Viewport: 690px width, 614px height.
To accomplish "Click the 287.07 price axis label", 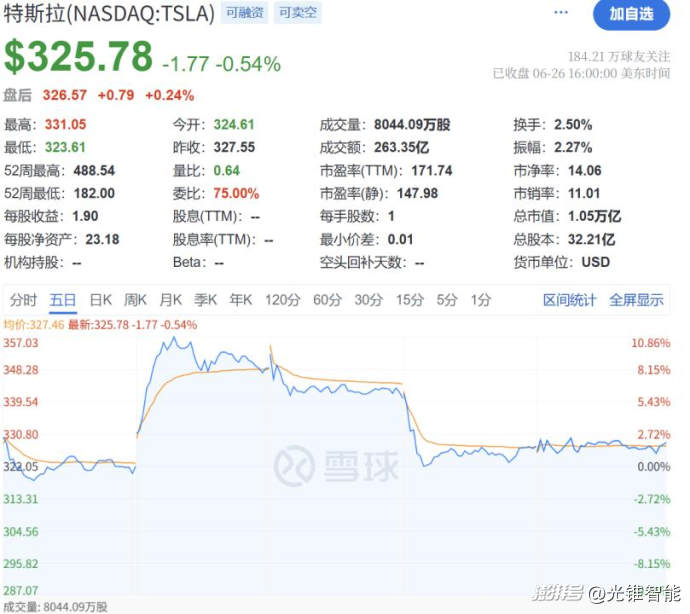I will pos(21,590).
